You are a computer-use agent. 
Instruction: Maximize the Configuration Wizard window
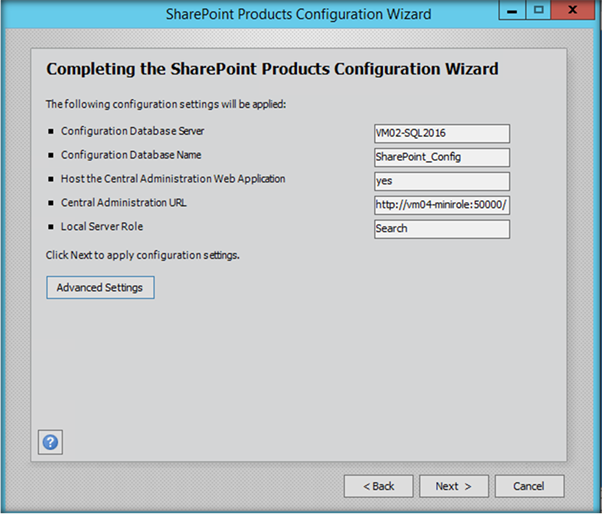[538, 11]
